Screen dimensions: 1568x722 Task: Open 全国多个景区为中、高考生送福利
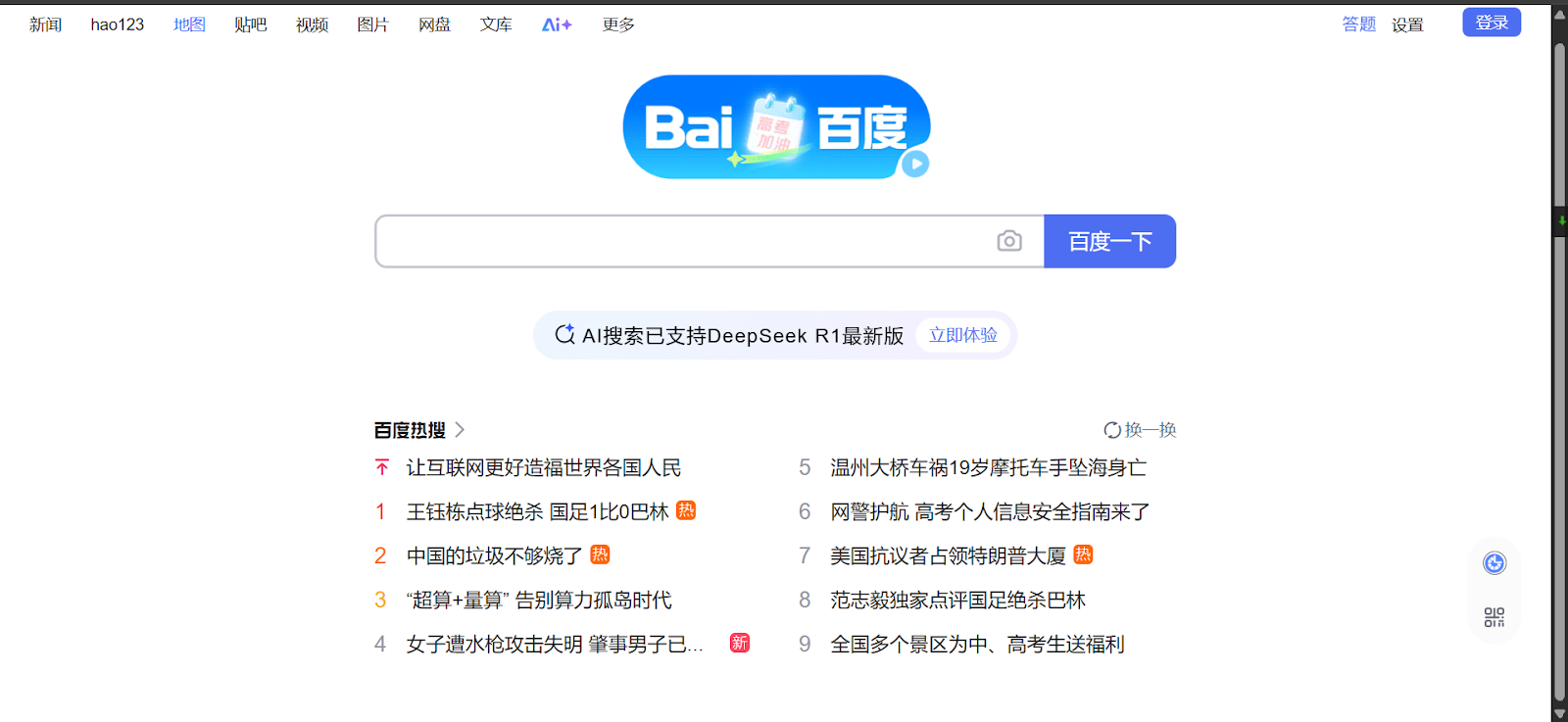coord(977,644)
